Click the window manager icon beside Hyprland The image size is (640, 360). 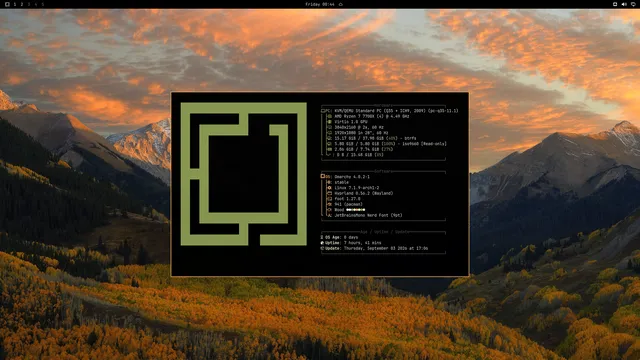pos(329,193)
